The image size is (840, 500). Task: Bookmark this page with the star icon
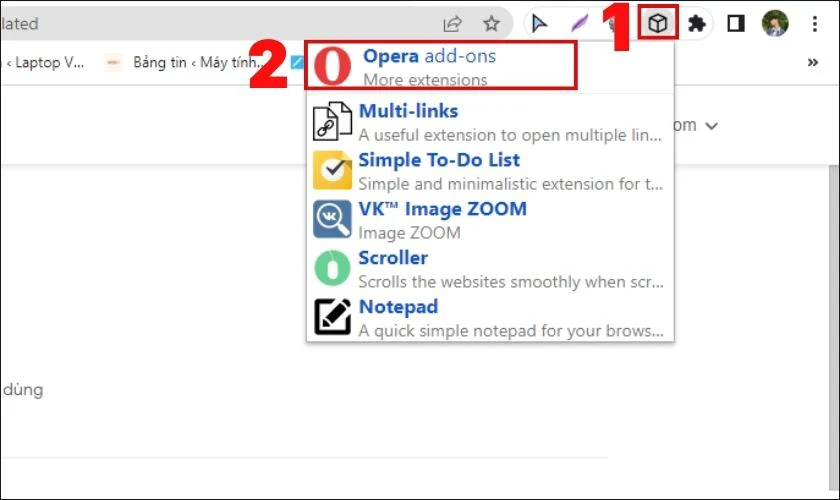click(x=491, y=23)
